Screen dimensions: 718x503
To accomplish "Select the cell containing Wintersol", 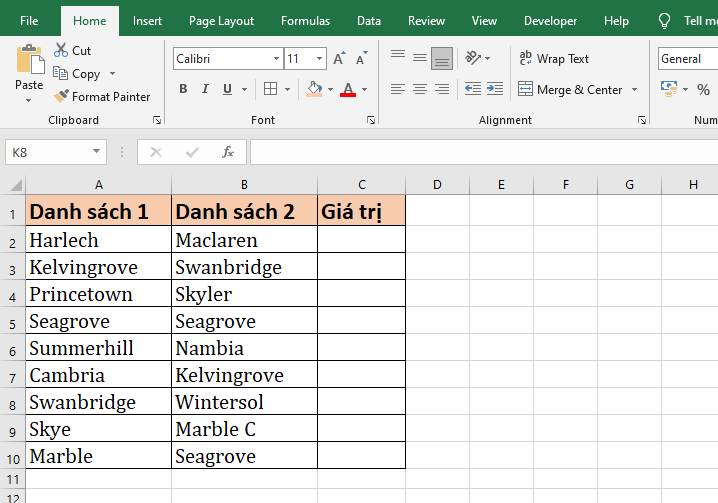I will coord(245,402).
